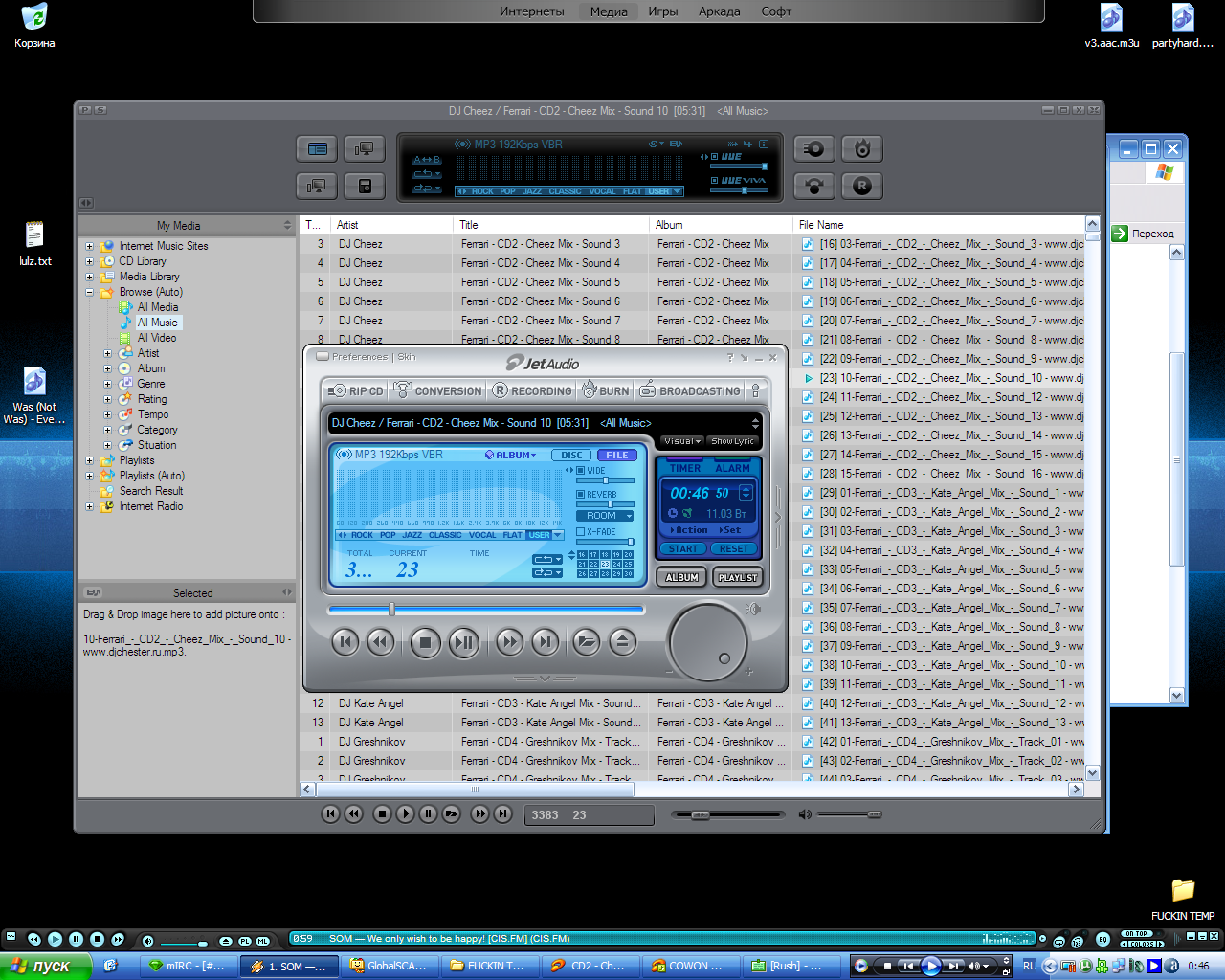
Task: Open the Broadcasting tool
Action: pos(689,390)
